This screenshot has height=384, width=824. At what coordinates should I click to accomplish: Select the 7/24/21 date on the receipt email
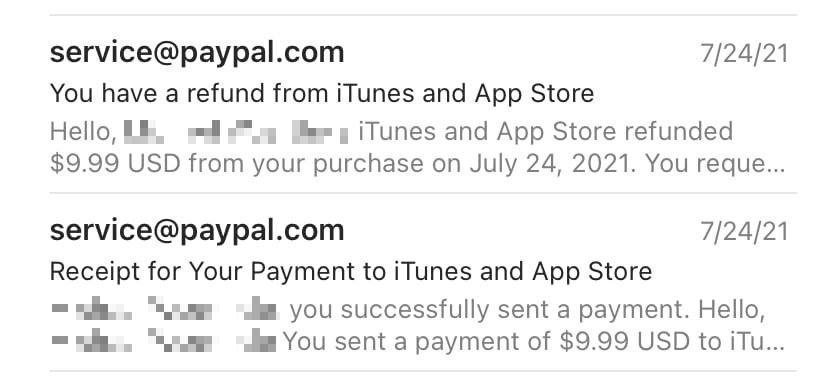point(744,232)
